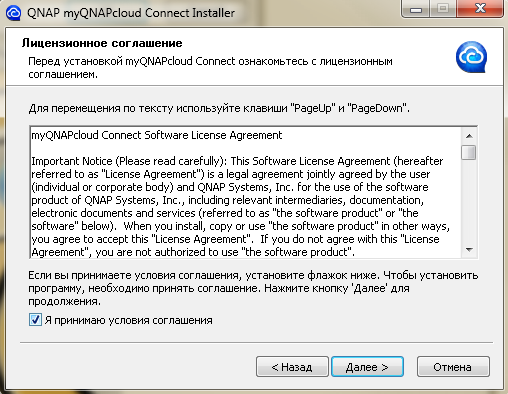This screenshot has width=508, height=394.
Task: Click the license scrollbar thumb
Action: click(x=469, y=153)
